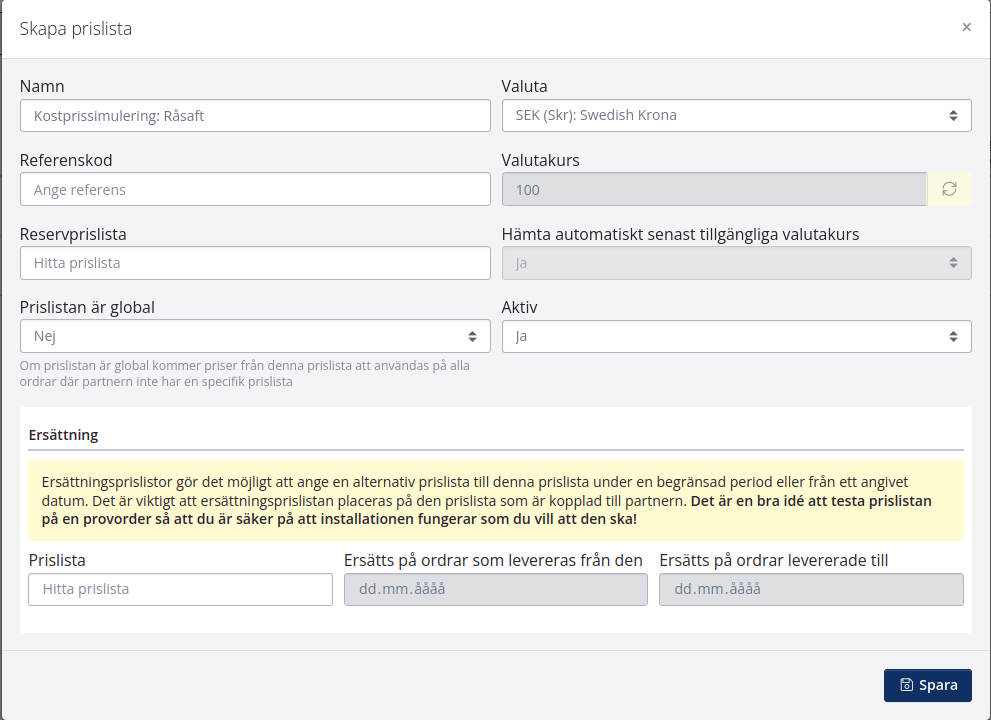Screen dimensions: 991x720
Task: Click the Valutakurs field showing 100
Action: pos(714,189)
